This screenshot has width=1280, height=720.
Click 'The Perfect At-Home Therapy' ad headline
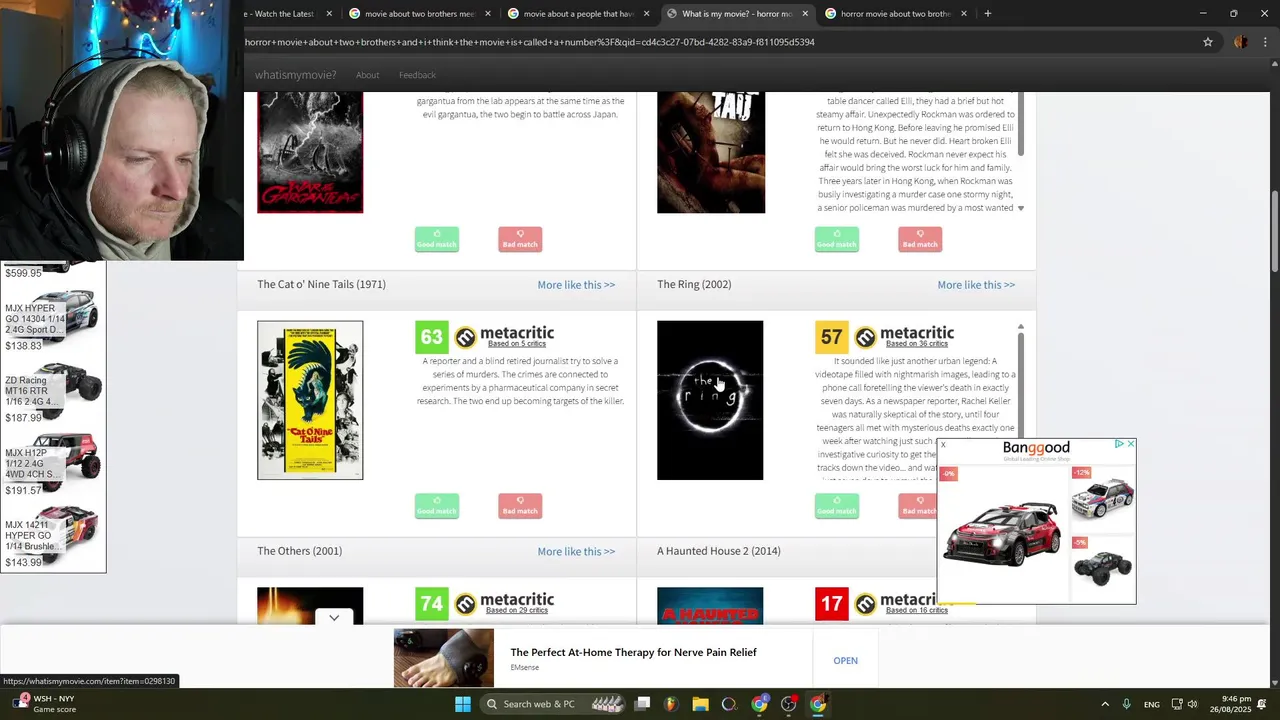[633, 652]
